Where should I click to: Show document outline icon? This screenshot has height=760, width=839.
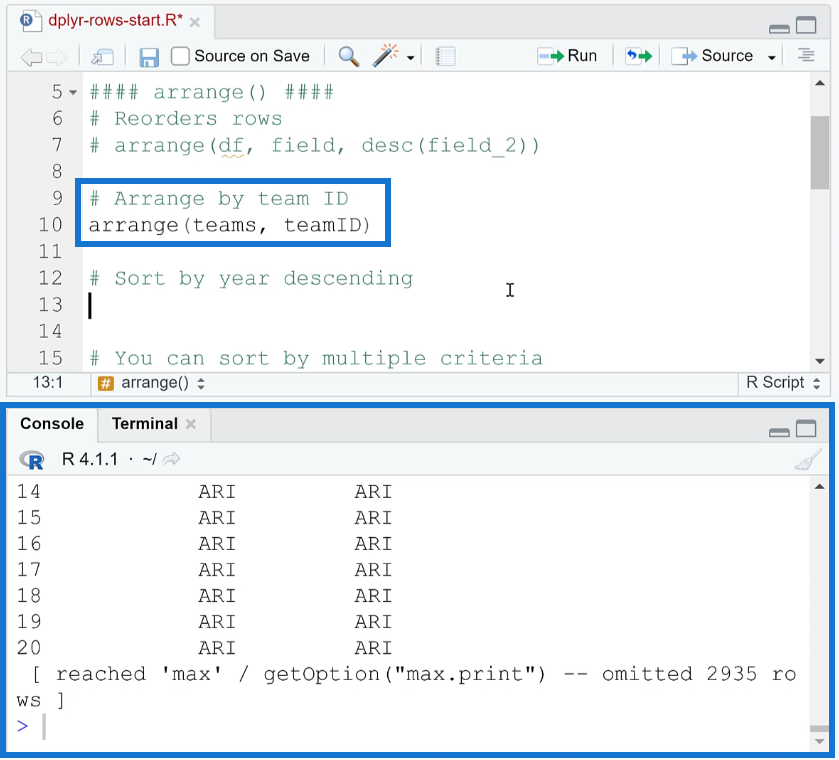coord(806,55)
